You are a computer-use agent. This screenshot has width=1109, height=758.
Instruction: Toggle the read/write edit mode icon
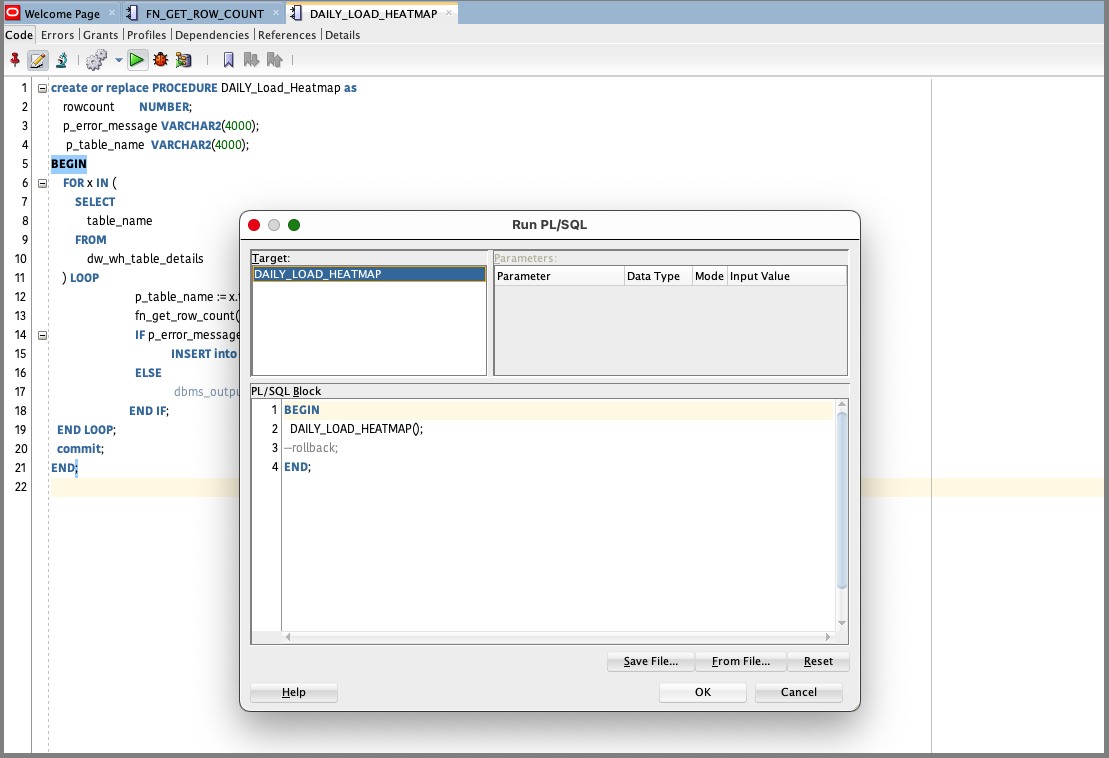pyautogui.click(x=37, y=61)
